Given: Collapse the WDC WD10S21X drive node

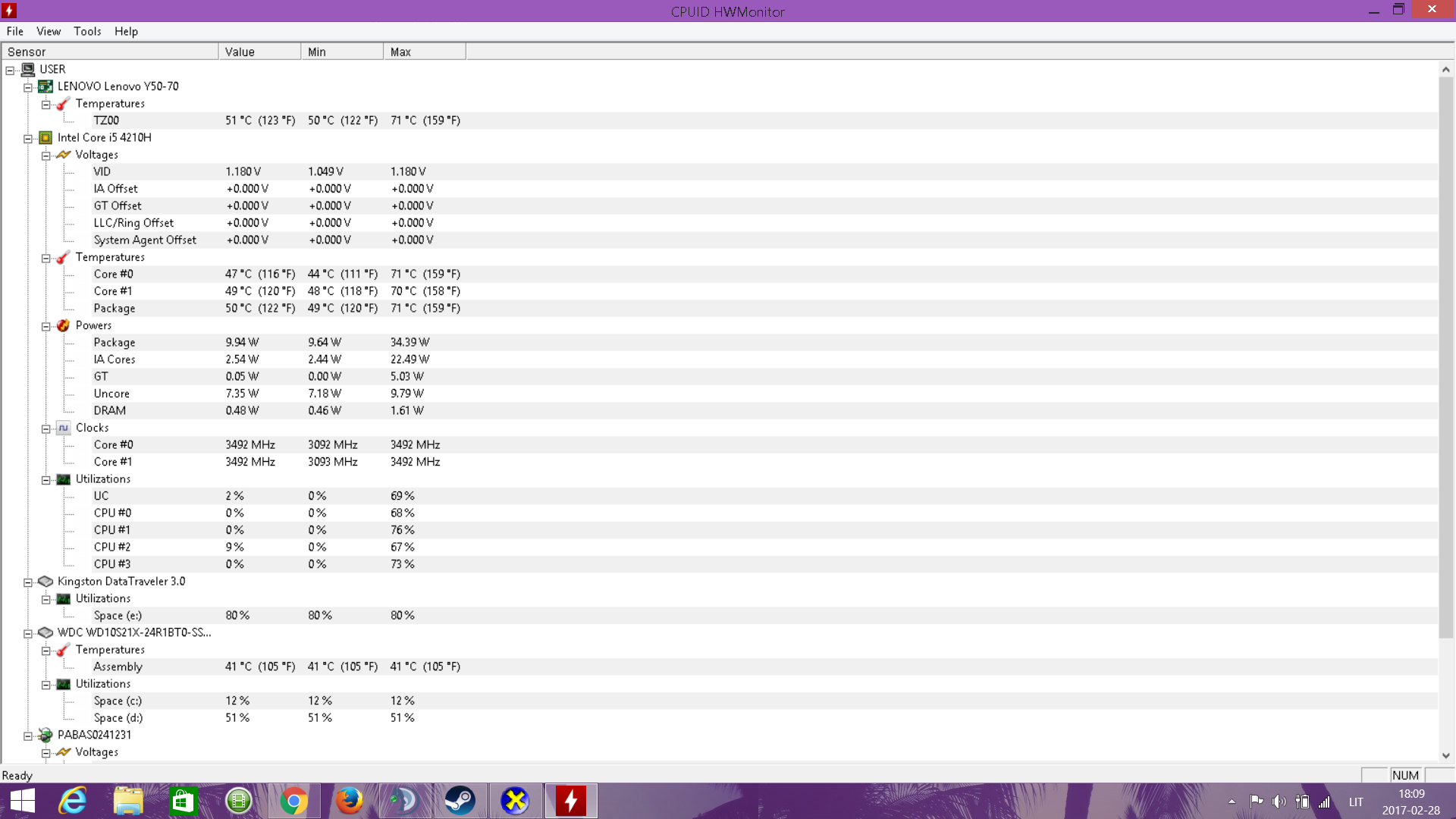Looking at the screenshot, I should pyautogui.click(x=28, y=633).
